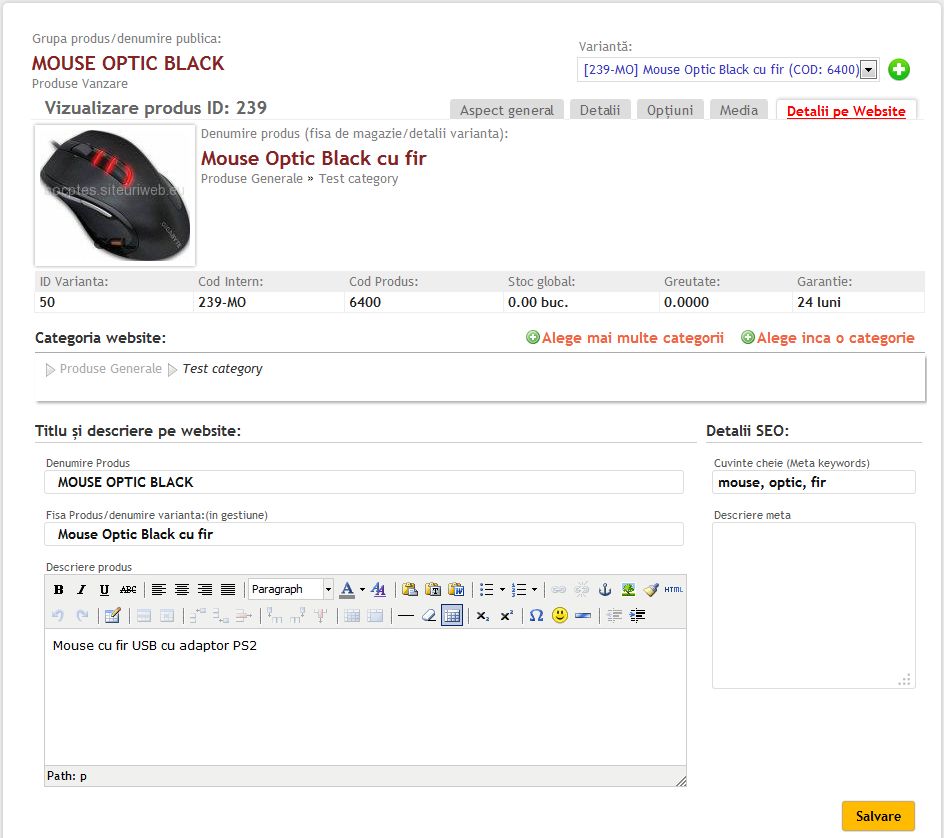The image size is (944, 838).
Task: Insert an emoticon with the smiley icon
Action: click(x=560, y=616)
